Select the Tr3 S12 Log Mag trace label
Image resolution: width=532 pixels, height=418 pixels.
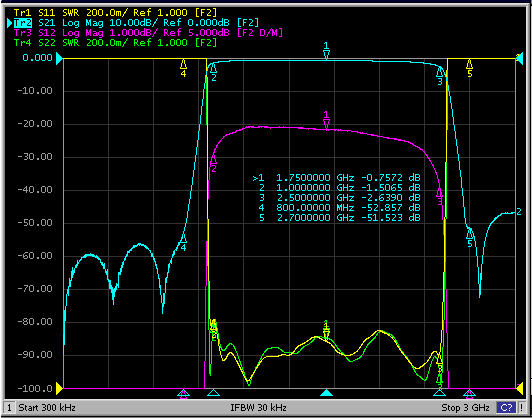click(148, 33)
